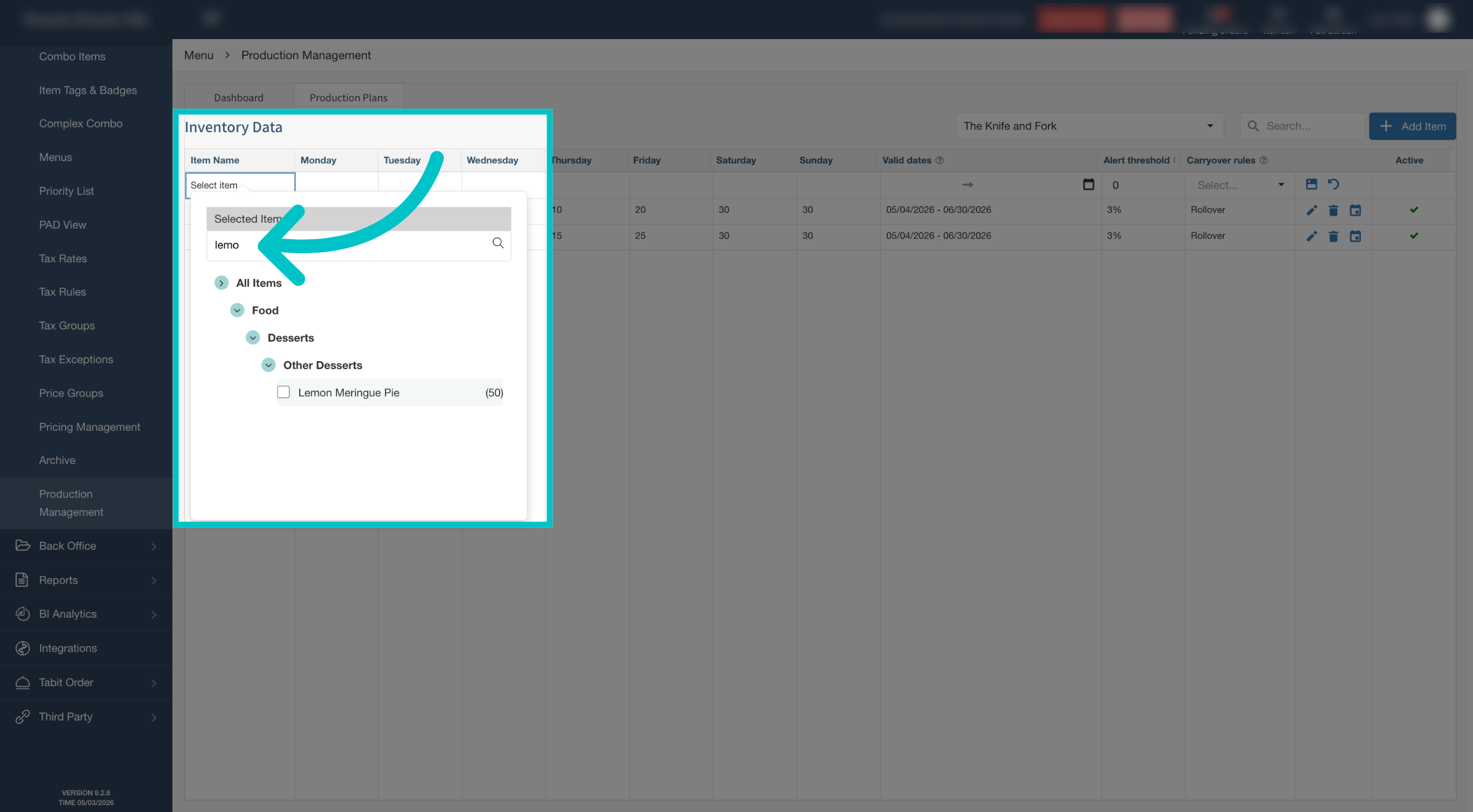Collapse the Other Desserts node
The width and height of the screenshot is (1473, 812).
(268, 365)
